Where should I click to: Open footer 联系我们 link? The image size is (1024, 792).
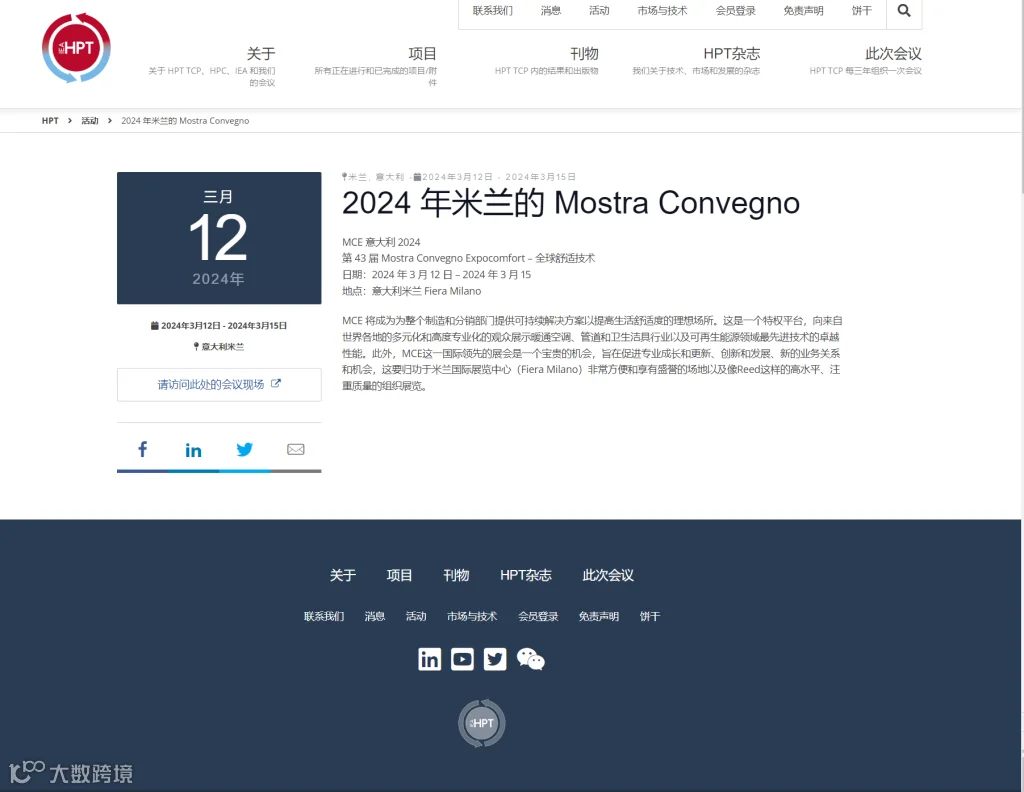click(x=324, y=616)
